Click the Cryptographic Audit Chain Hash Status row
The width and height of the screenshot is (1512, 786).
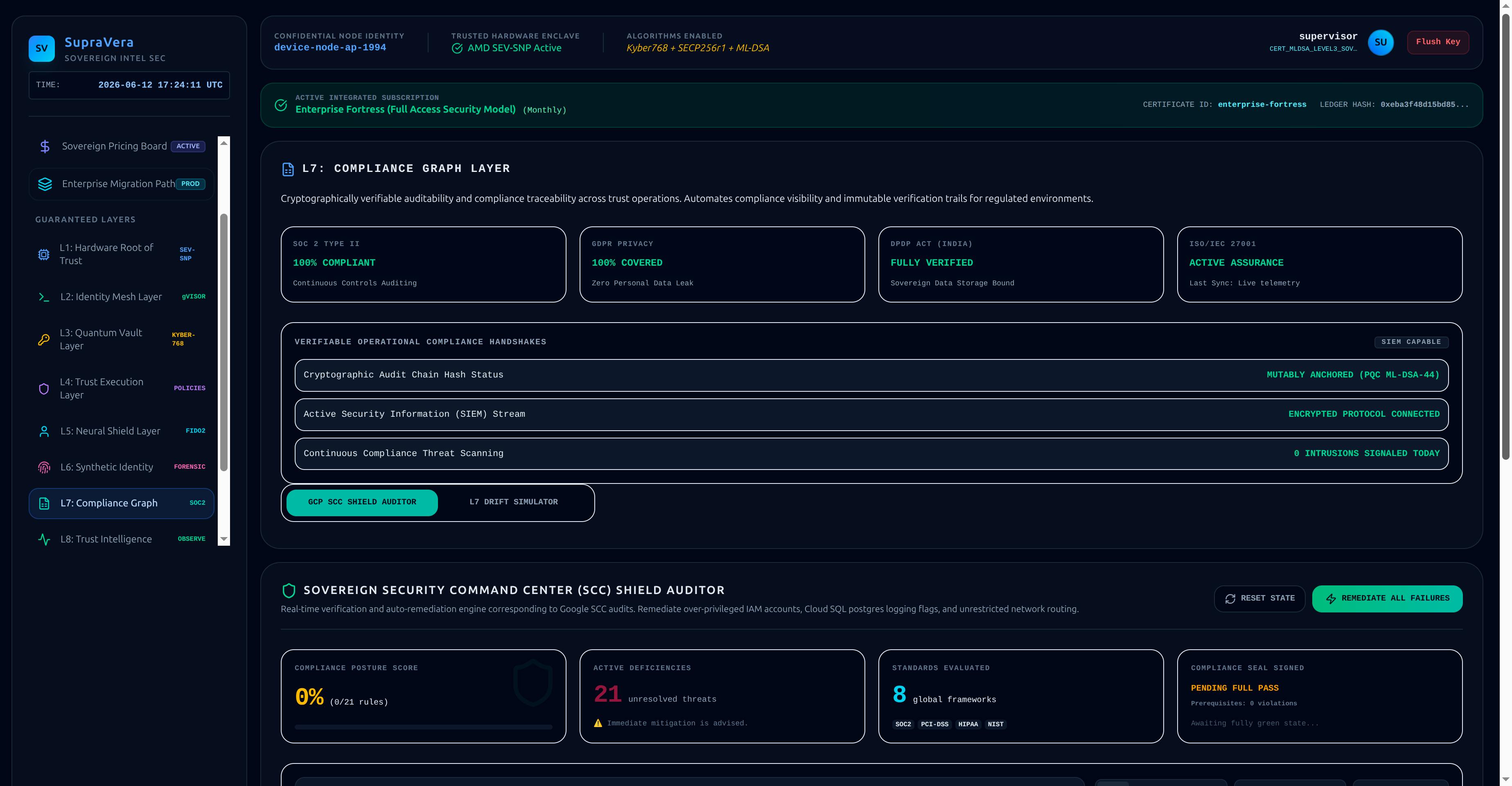[871, 376]
